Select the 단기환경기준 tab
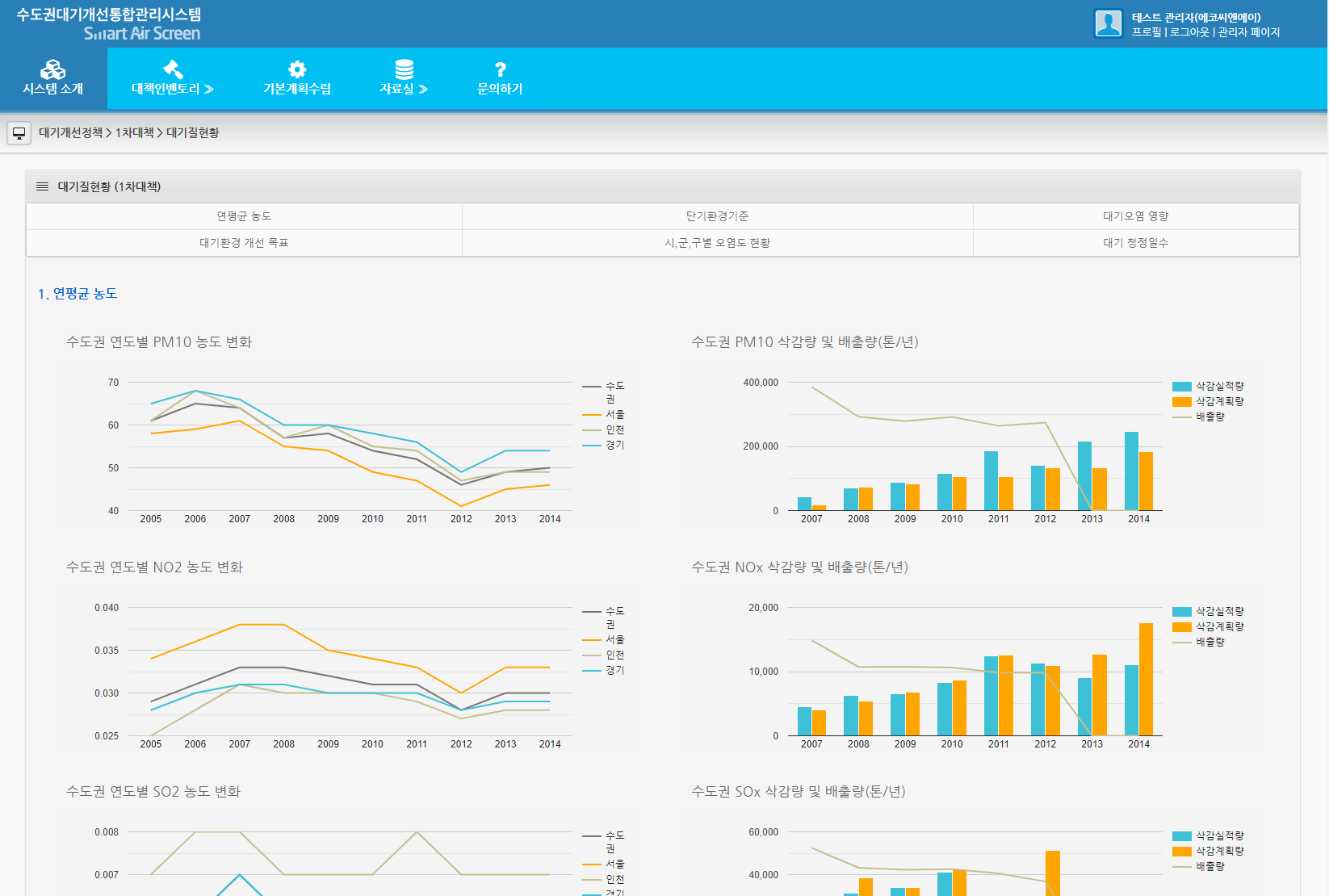The height and width of the screenshot is (896, 1329). pos(717,216)
